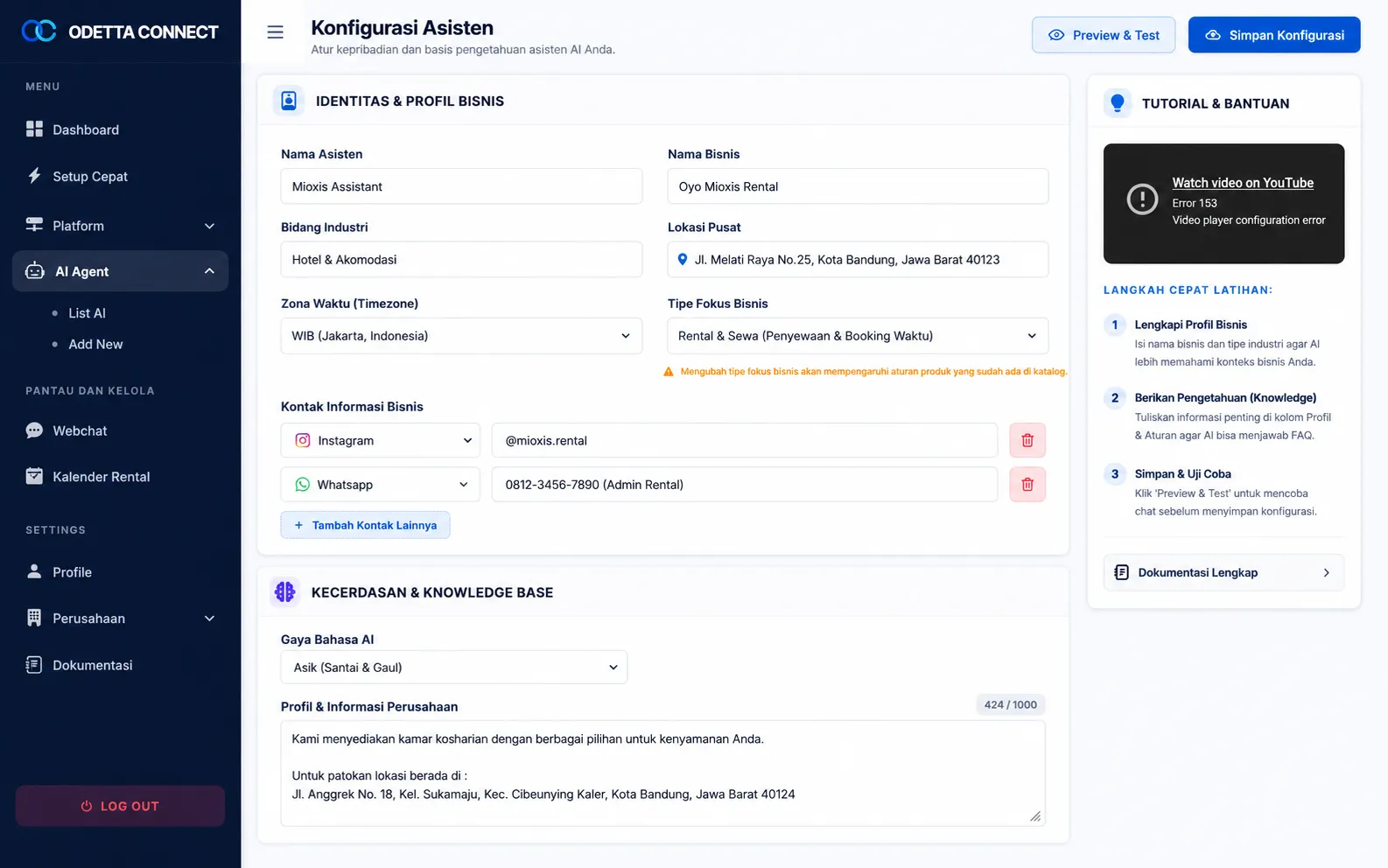Click Tambah Kontak Lainnya button
Viewport: 1388px width, 868px height.
click(365, 525)
